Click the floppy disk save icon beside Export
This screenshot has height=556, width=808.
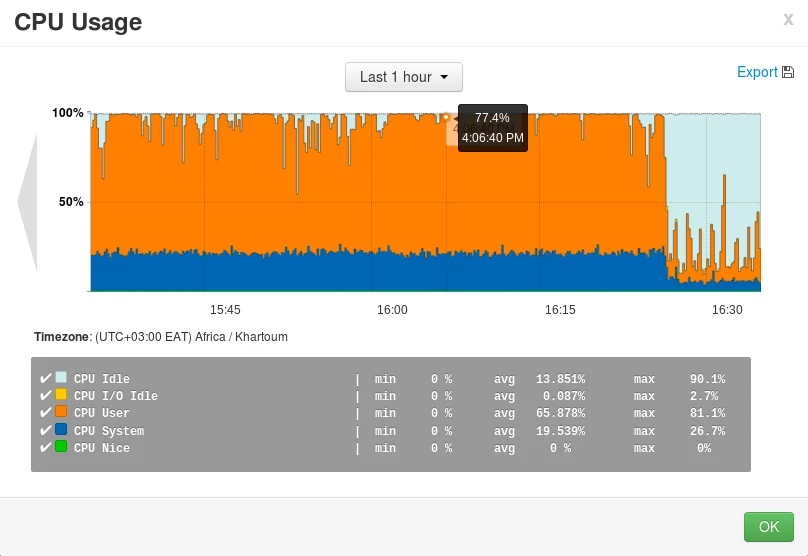[788, 72]
